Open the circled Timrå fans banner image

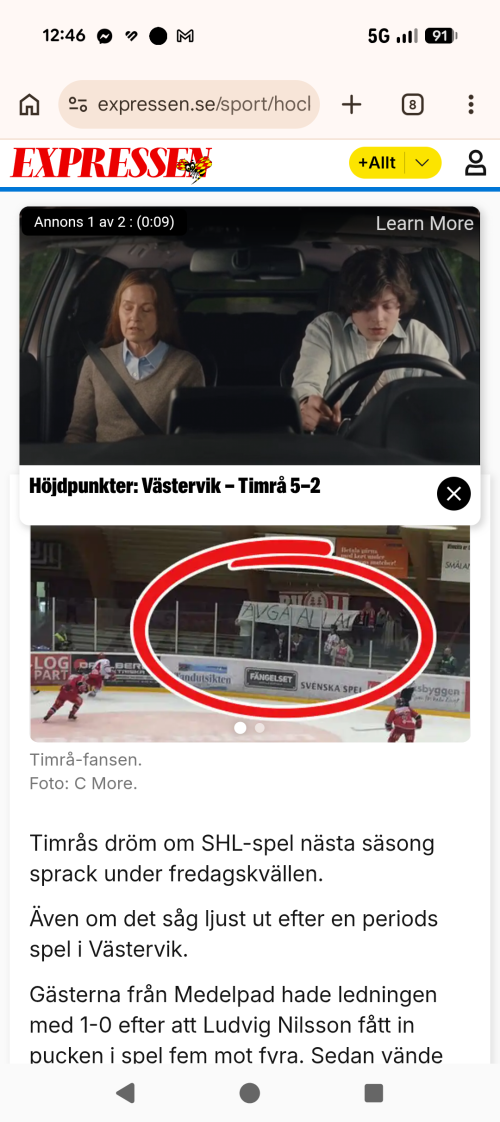(250, 634)
